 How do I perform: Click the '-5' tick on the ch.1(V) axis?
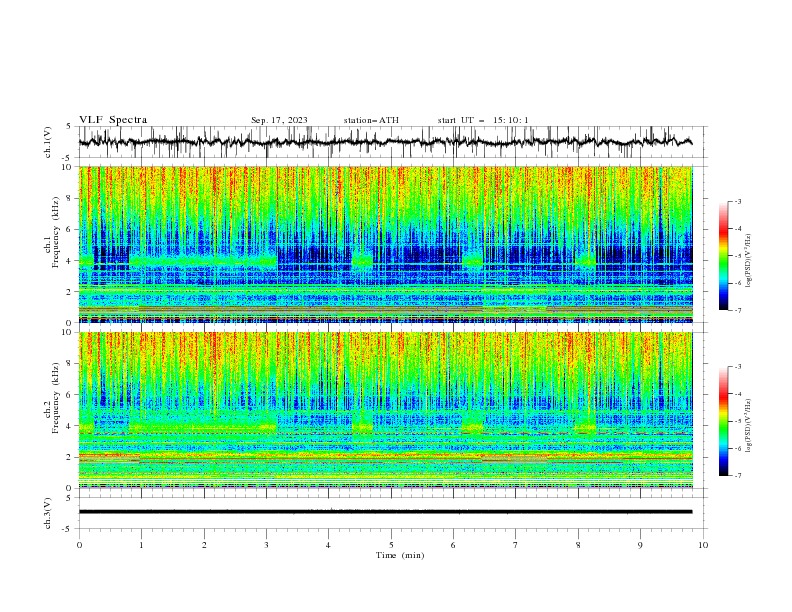click(68, 158)
